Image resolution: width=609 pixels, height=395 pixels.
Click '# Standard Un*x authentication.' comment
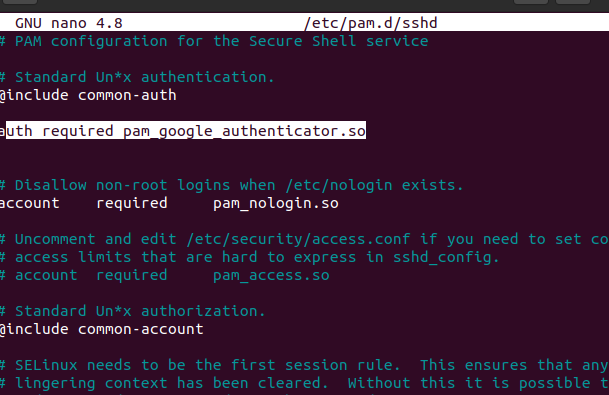(x=137, y=77)
